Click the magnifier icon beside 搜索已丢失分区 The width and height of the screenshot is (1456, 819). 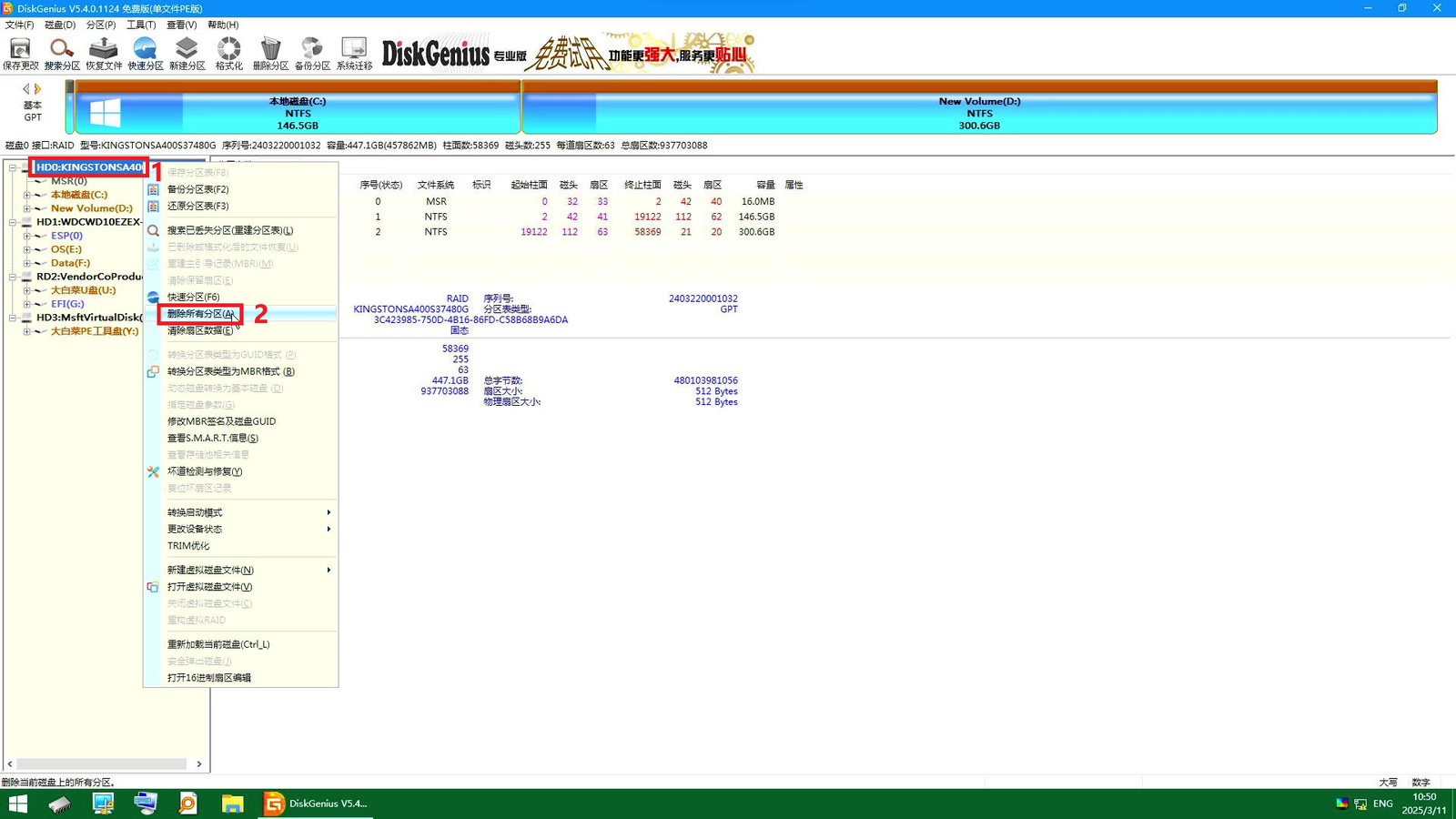click(153, 230)
